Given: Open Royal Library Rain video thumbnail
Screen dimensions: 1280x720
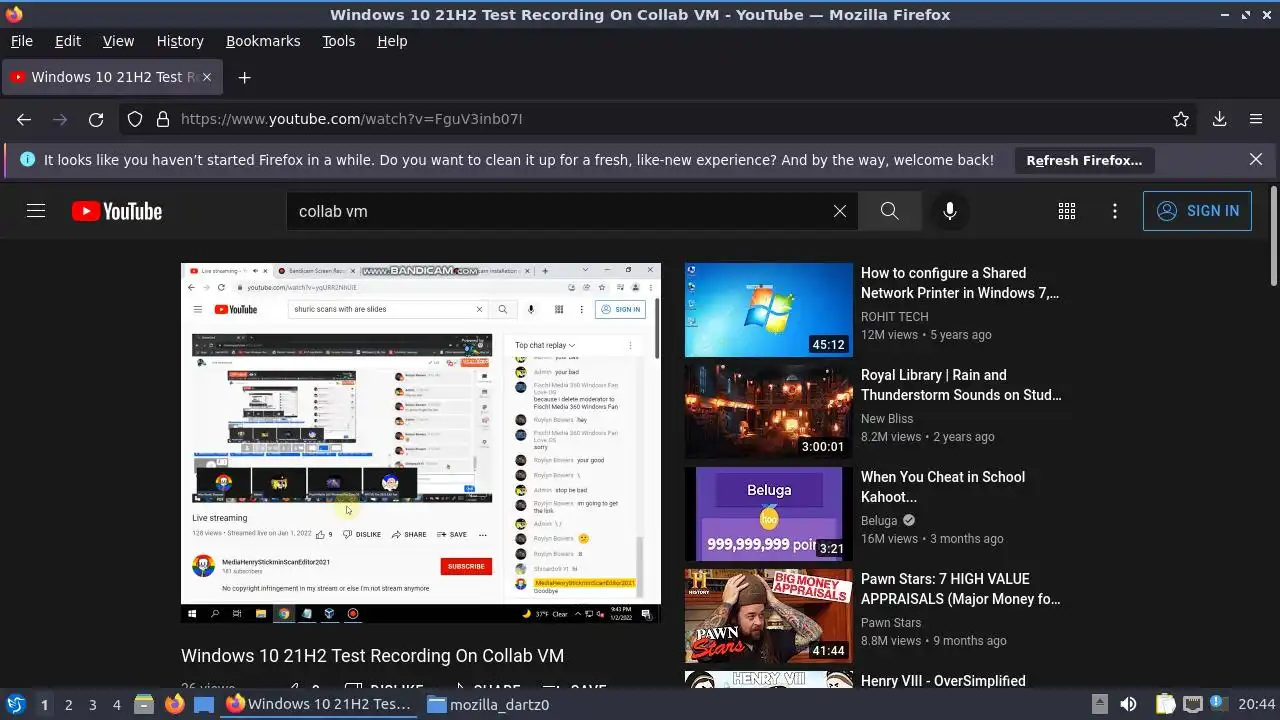Looking at the screenshot, I should point(769,412).
